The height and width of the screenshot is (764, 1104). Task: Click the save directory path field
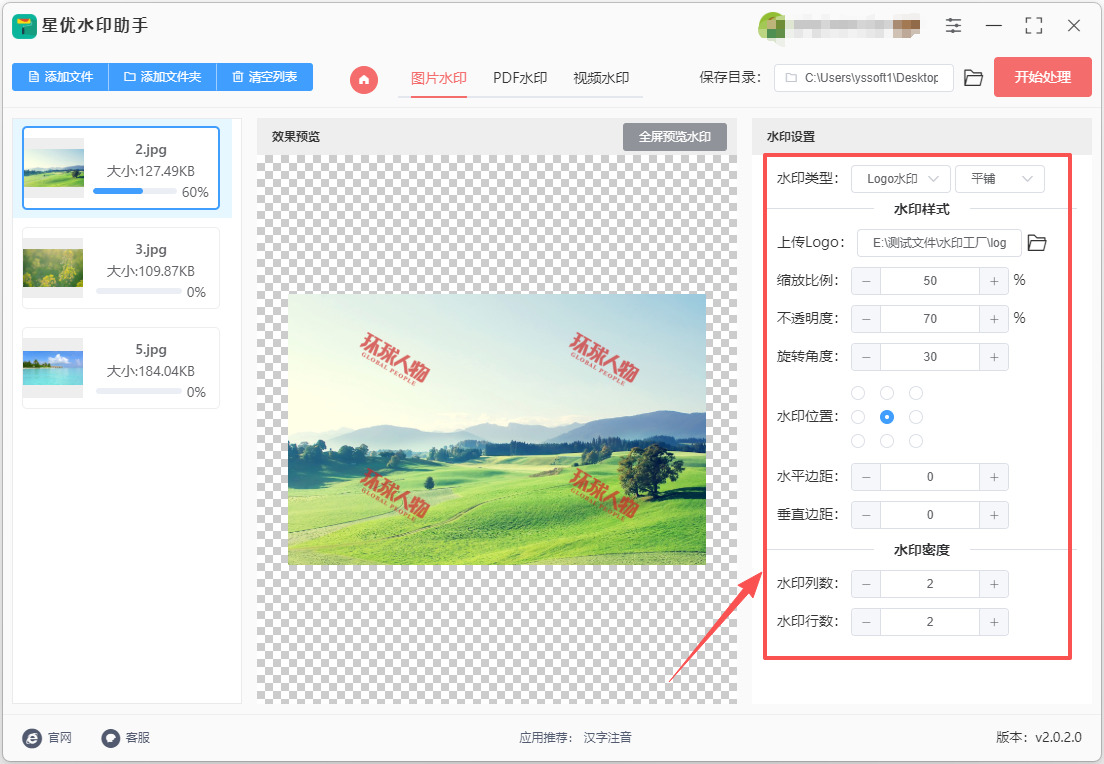click(x=863, y=77)
